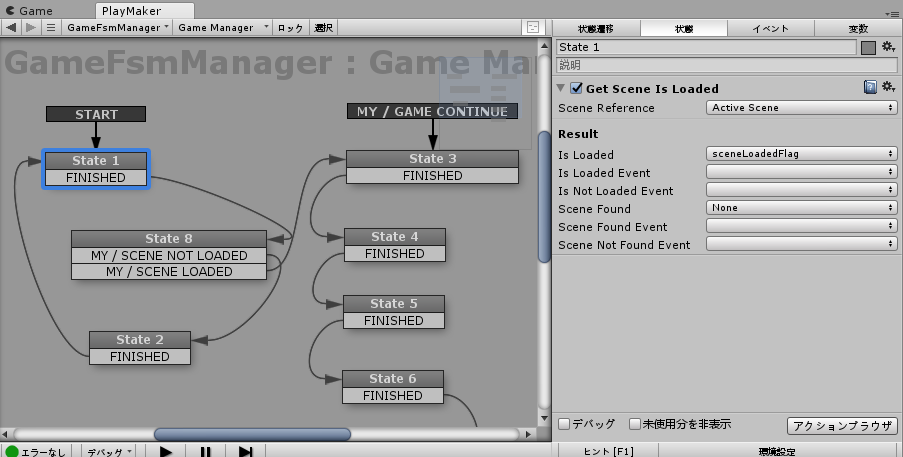903x457 pixels.
Task: Click the State 1 name field
Action: [x=707, y=47]
